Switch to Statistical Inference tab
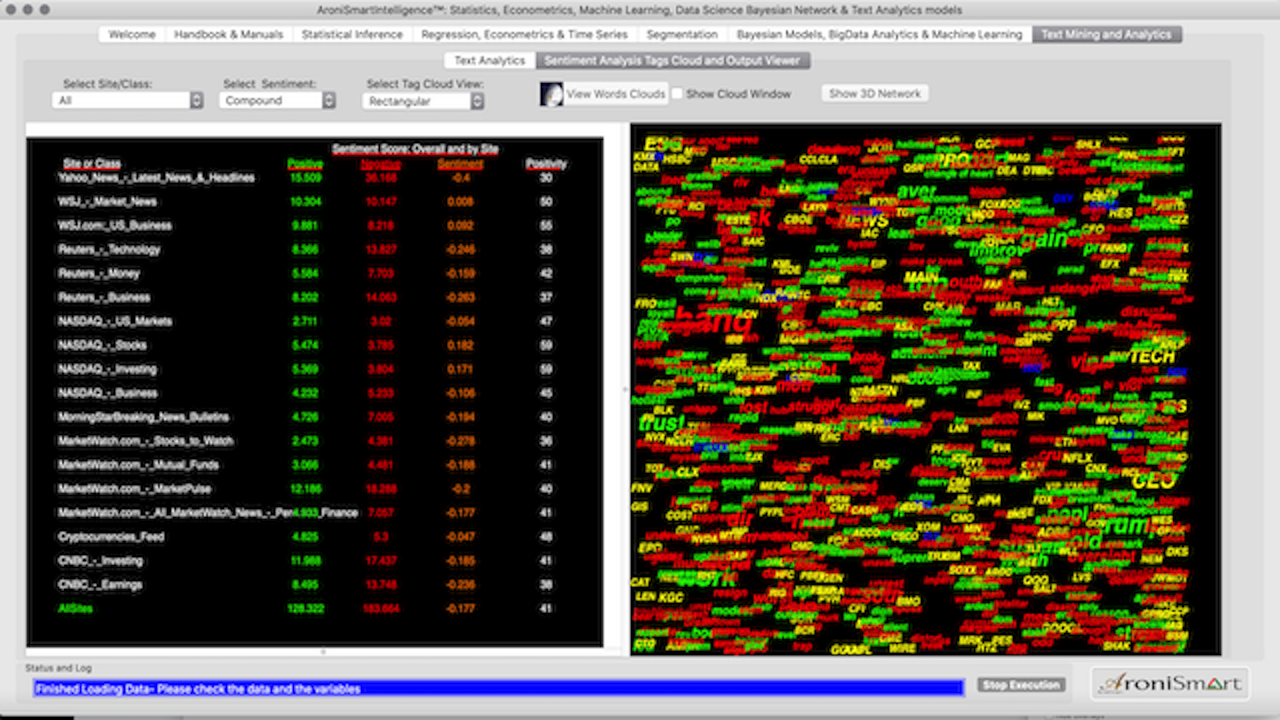 (353, 34)
